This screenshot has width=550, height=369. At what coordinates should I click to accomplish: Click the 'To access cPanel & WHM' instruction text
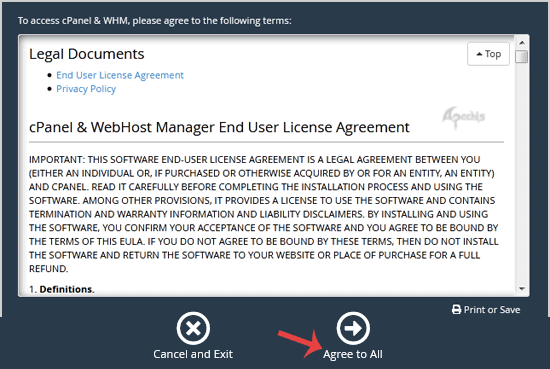point(155,21)
